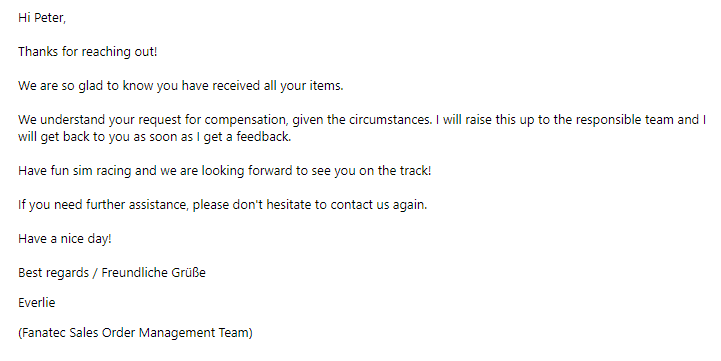721x361 pixels.
Task: Click the sender name "Everlie"
Action: pyautogui.click(x=37, y=303)
